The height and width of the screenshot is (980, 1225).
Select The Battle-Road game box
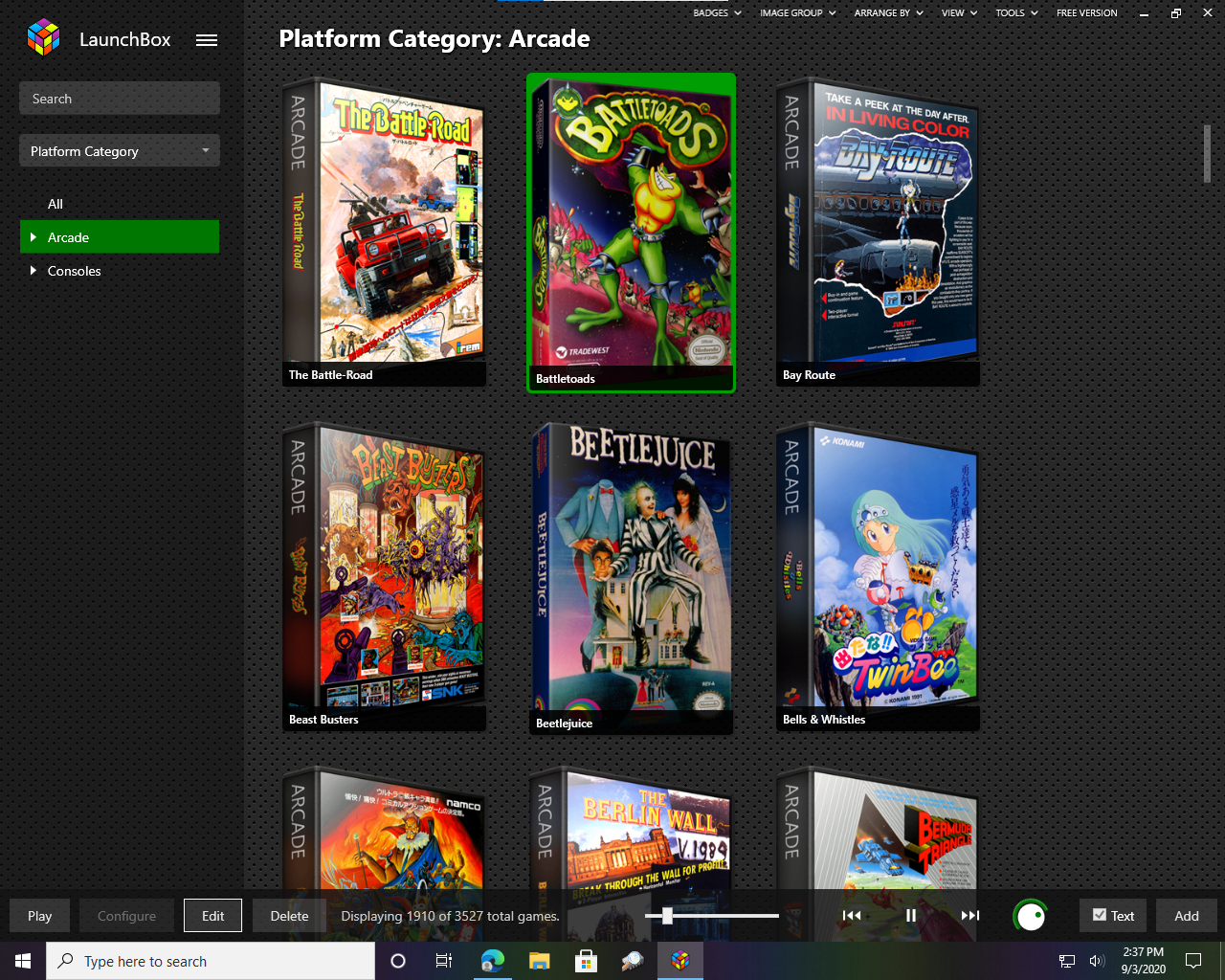[x=384, y=231]
